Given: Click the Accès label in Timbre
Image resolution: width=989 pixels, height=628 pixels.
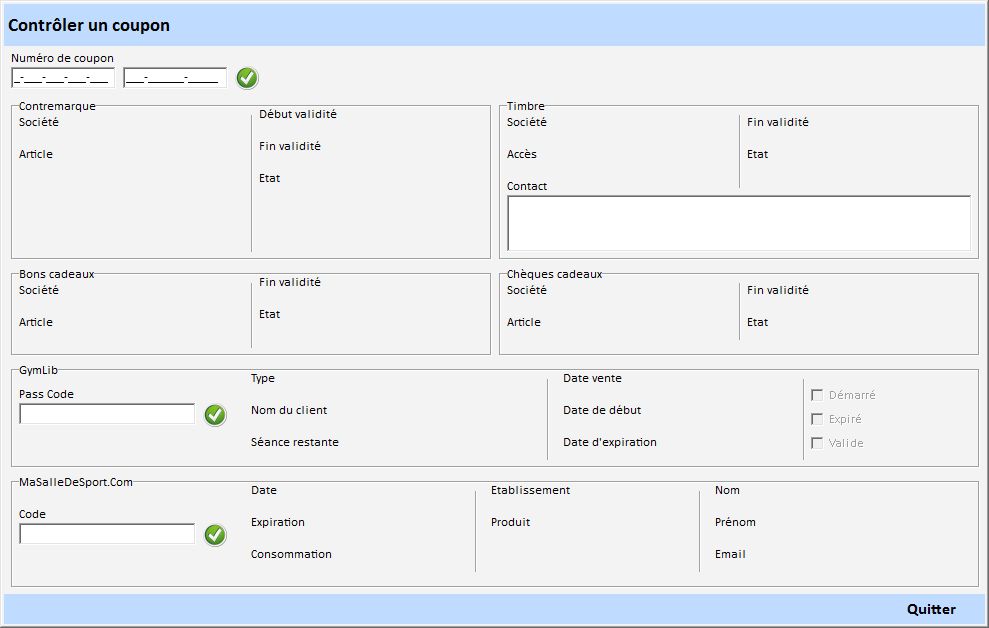Looking at the screenshot, I should click(521, 154).
